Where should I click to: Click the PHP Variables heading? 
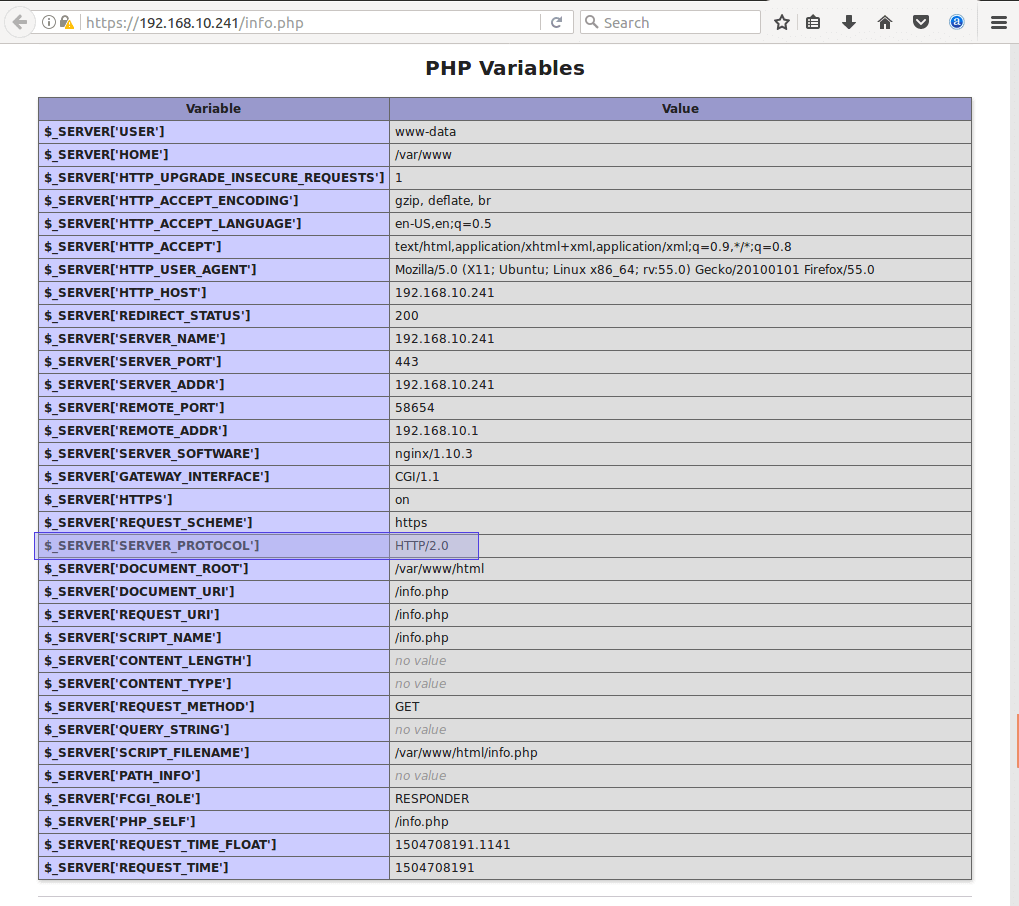(x=505, y=68)
